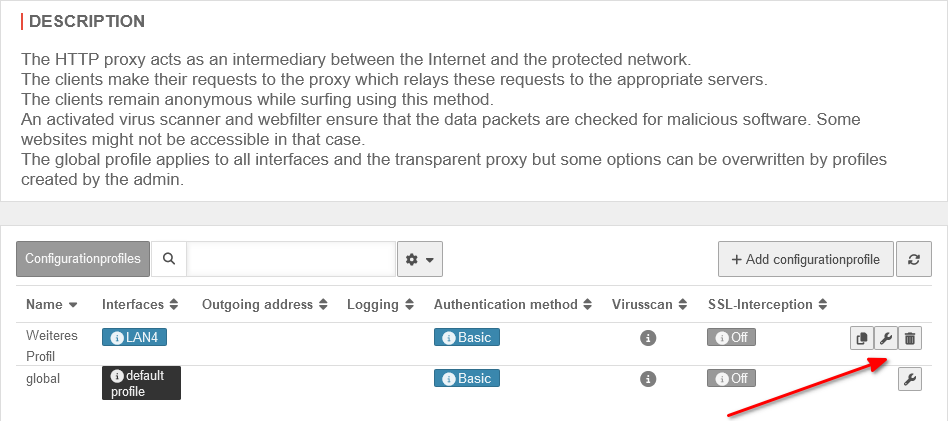Click the search magnifier icon
The height and width of the screenshot is (421, 948).
point(169,259)
